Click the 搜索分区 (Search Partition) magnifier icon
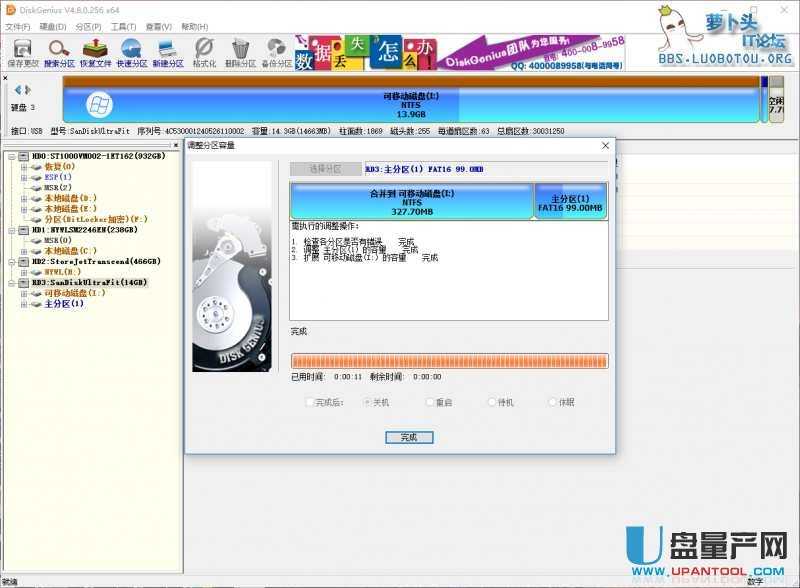 click(59, 51)
